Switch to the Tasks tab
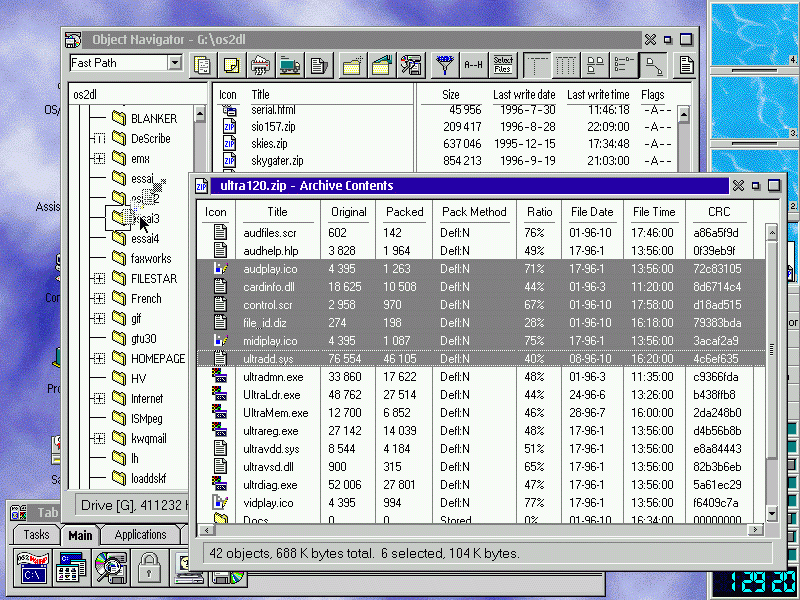The image size is (800, 600). (x=36, y=535)
